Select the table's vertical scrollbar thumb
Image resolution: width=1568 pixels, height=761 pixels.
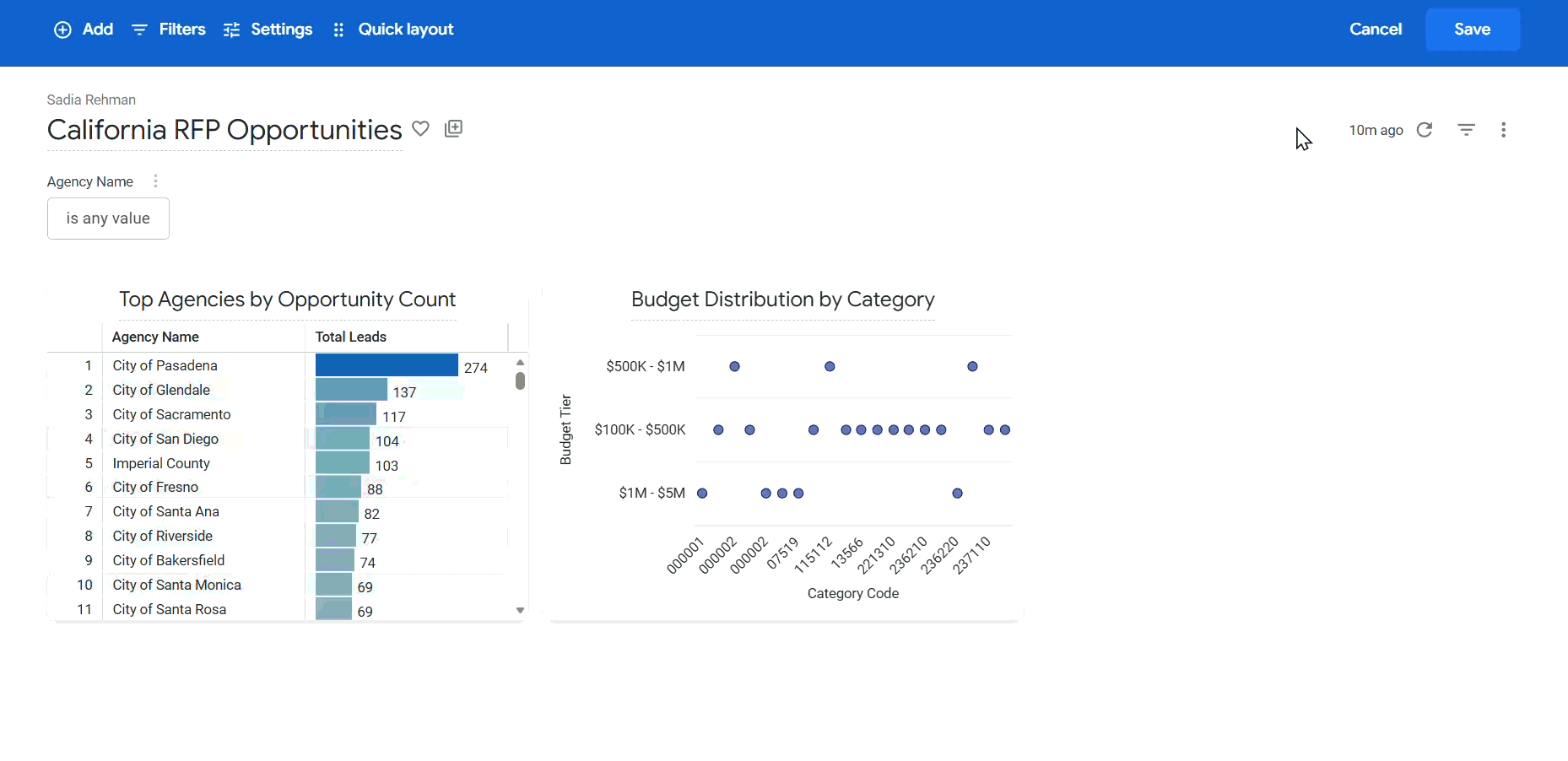pyautogui.click(x=521, y=380)
